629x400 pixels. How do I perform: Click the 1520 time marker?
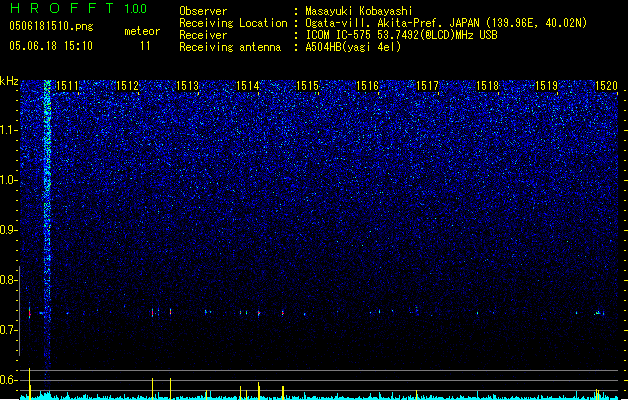606,86
